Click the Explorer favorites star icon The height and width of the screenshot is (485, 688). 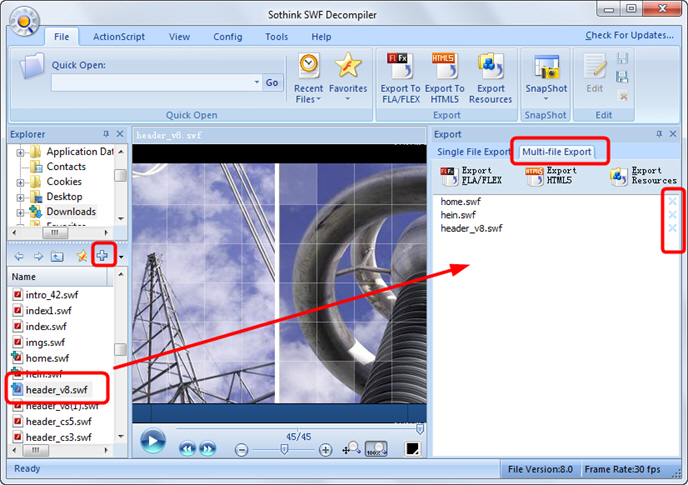point(82,255)
